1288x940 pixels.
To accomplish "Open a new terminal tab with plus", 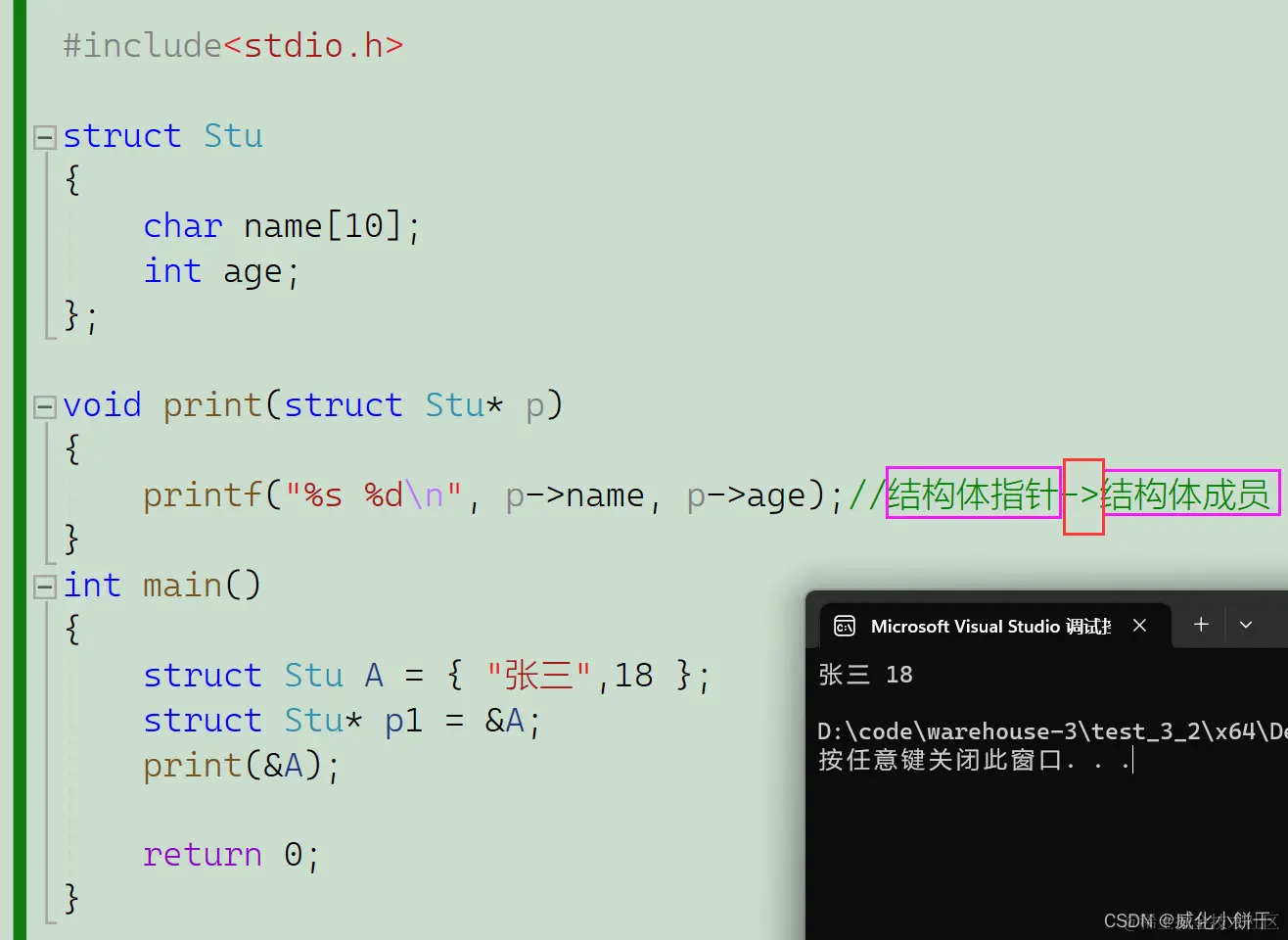I will [x=1201, y=625].
